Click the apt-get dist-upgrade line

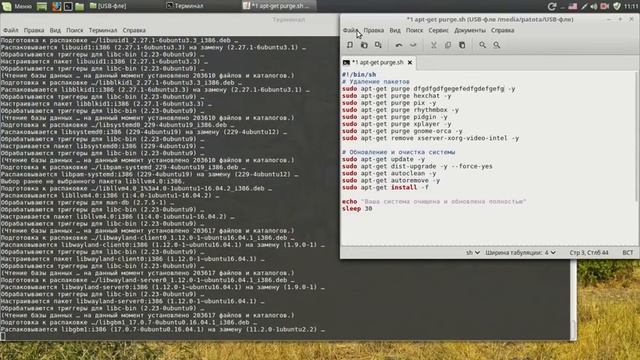click(x=417, y=166)
